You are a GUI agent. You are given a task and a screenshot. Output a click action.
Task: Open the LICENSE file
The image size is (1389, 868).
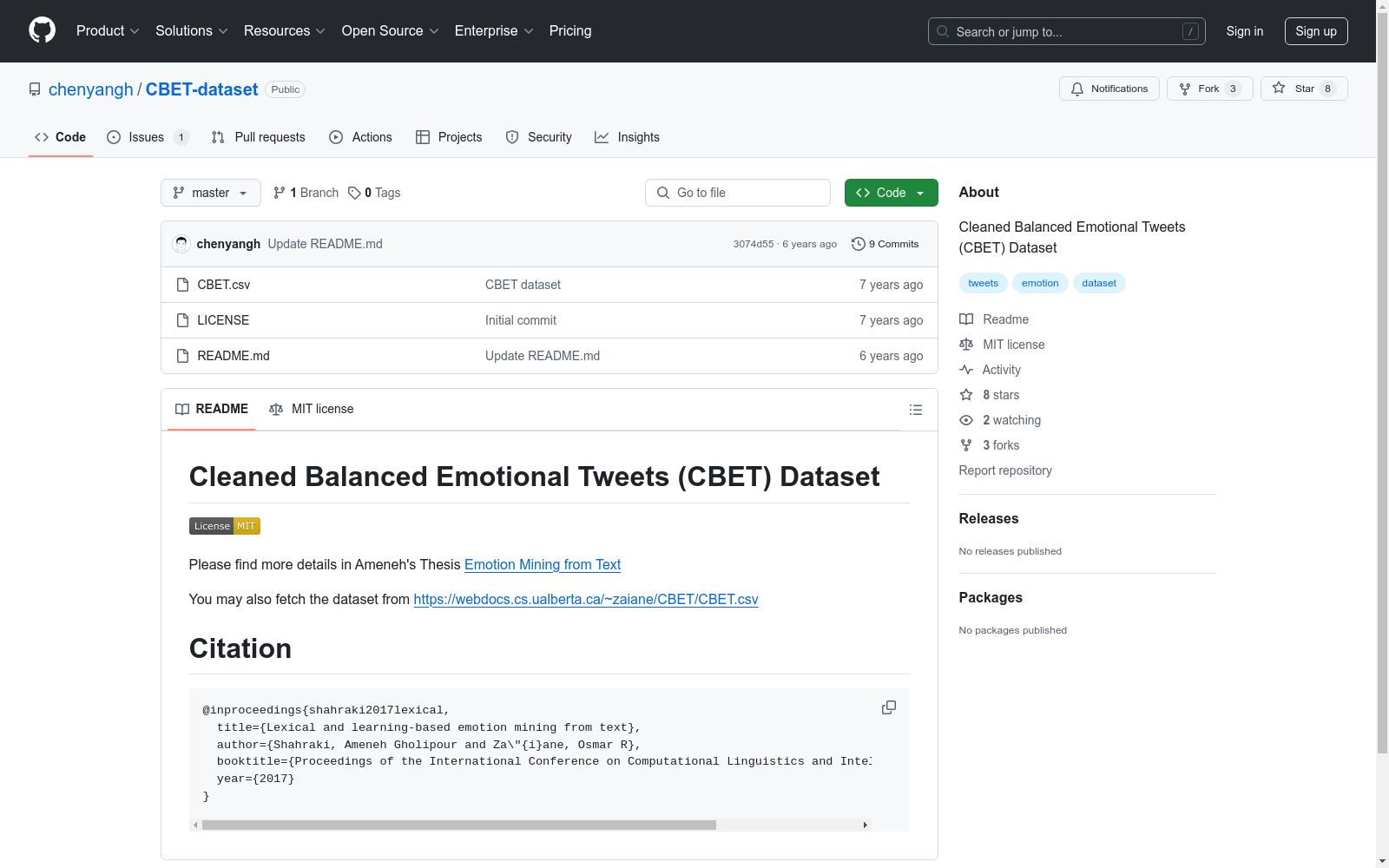223,320
